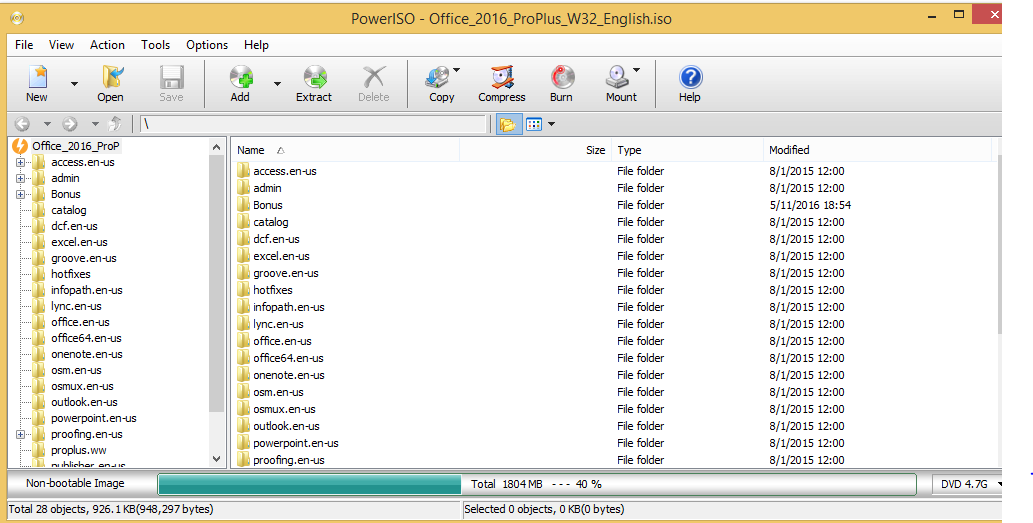
Task: Open the Action menu
Action: pyautogui.click(x=107, y=45)
